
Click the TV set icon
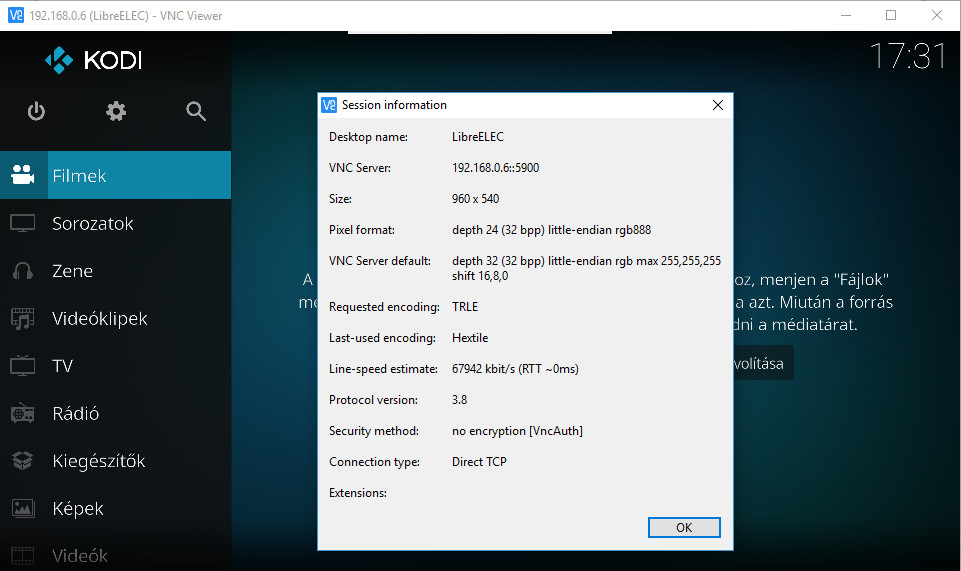pos(23,365)
